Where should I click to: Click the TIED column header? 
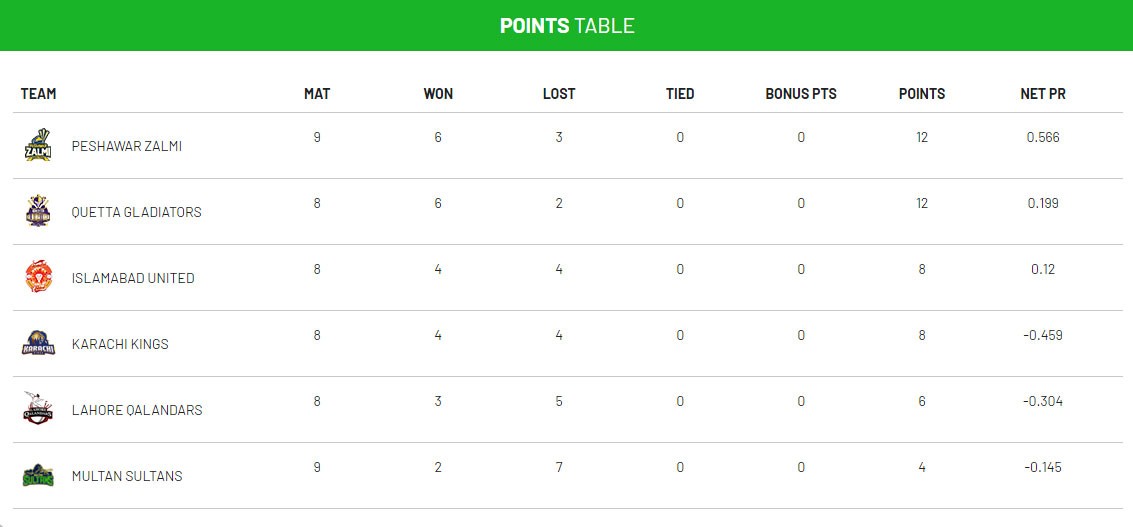(x=680, y=94)
